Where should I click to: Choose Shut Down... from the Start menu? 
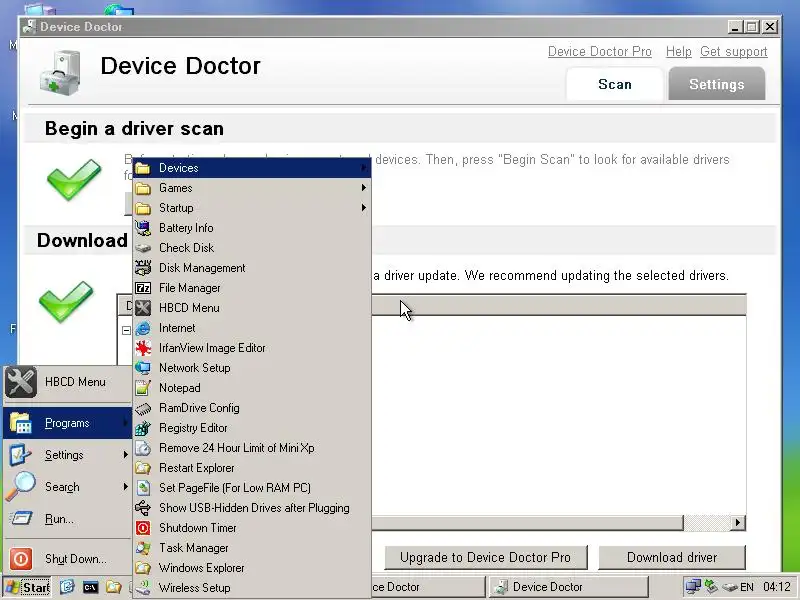click(x=67, y=559)
